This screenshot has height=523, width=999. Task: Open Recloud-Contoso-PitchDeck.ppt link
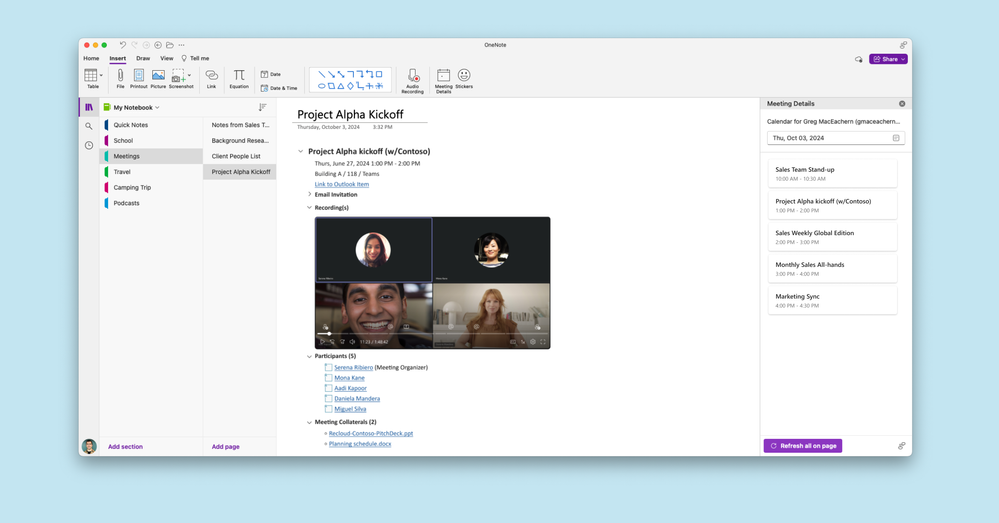tap(371, 433)
